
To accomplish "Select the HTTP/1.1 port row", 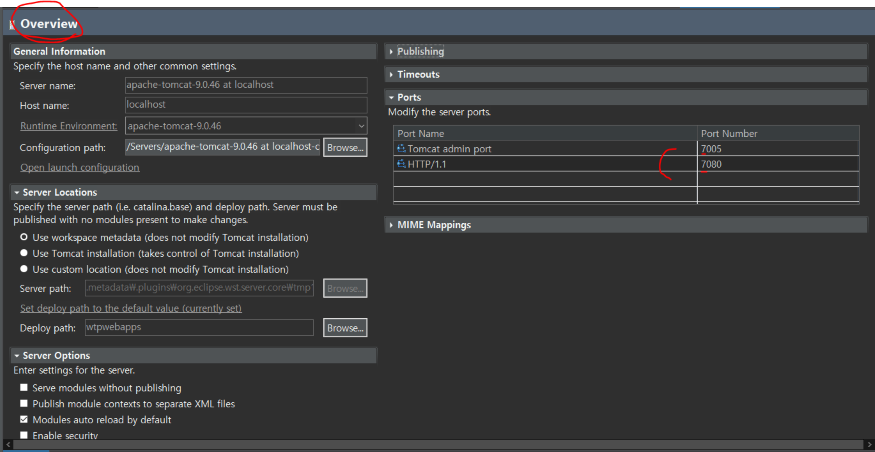I will pos(626,164).
